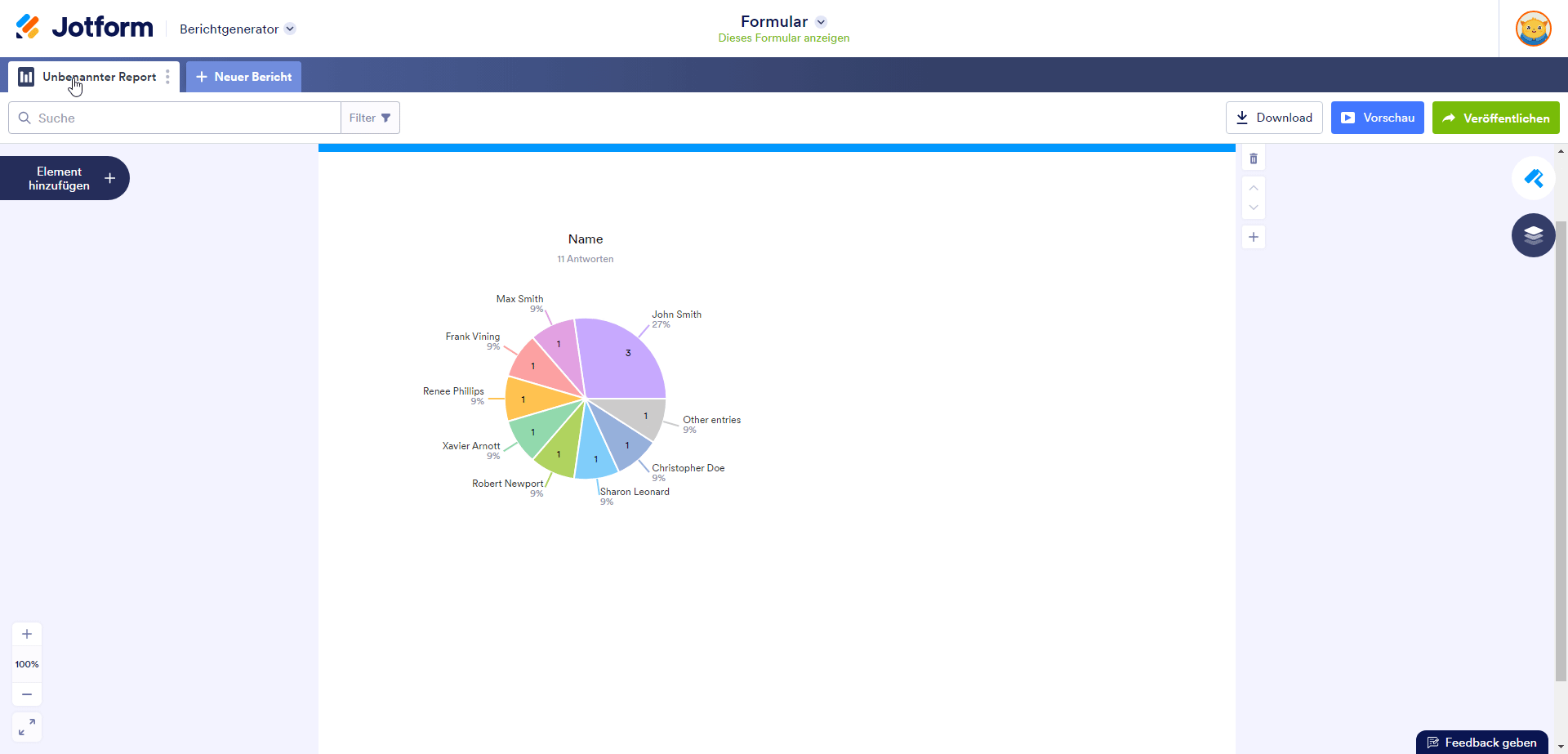This screenshot has width=1568, height=754.
Task: Open the Filter dropdown
Action: tap(370, 118)
